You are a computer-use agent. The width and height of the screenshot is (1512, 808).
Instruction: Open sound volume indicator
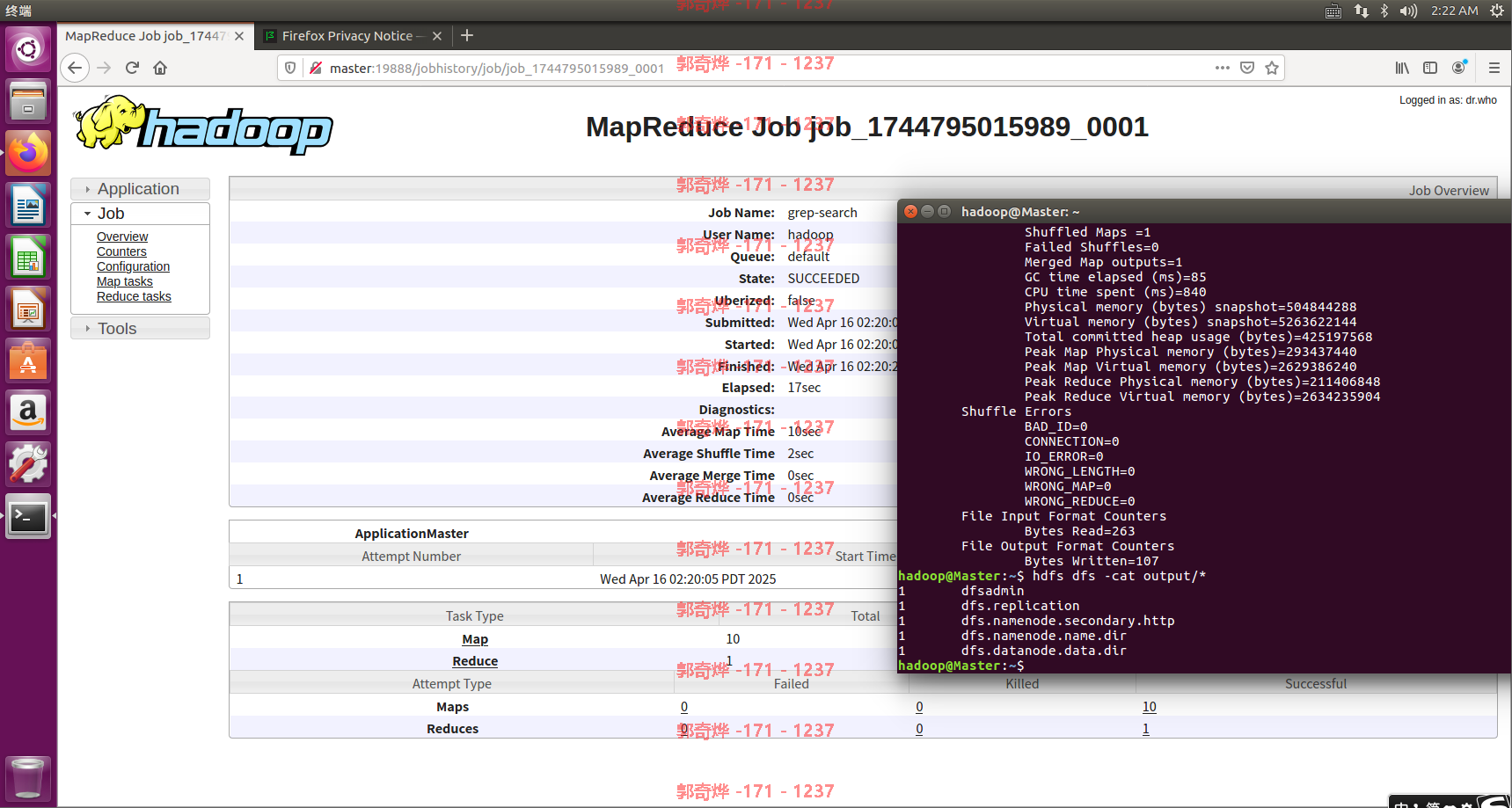1408,11
